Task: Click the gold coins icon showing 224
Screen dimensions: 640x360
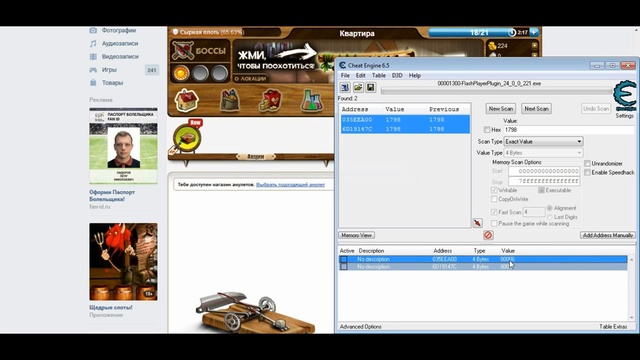Action: [492, 45]
